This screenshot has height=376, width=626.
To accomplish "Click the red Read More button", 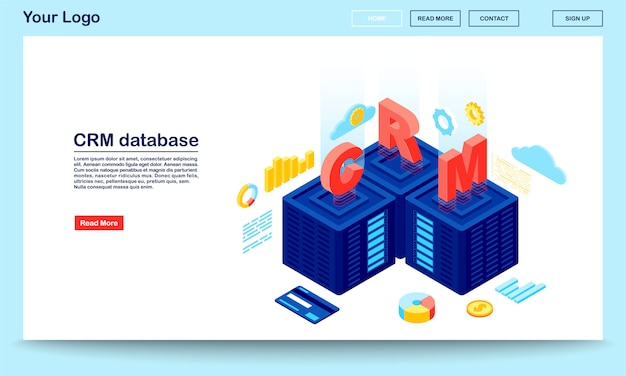I will 99,223.
